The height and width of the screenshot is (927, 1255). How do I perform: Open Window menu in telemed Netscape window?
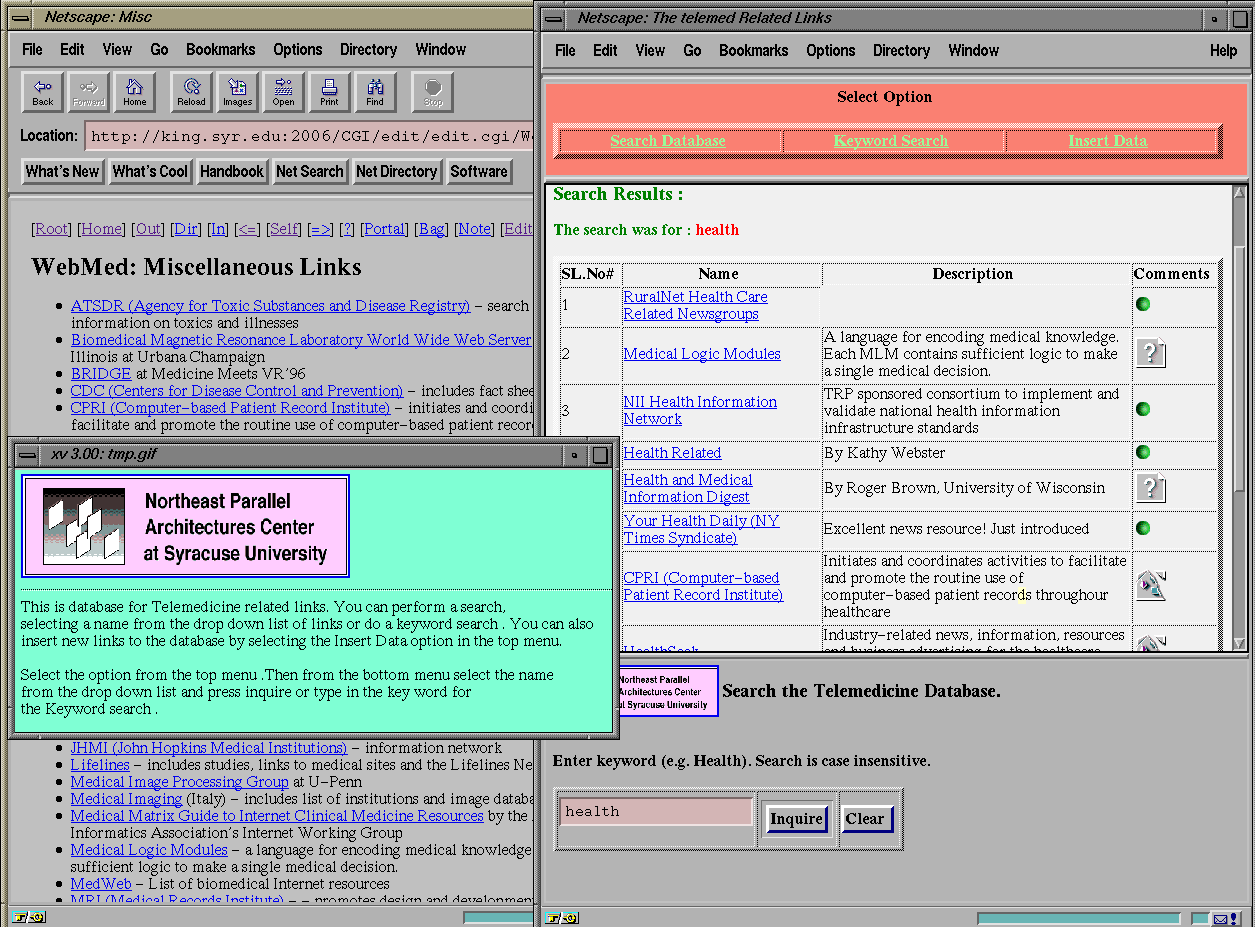click(x=973, y=50)
